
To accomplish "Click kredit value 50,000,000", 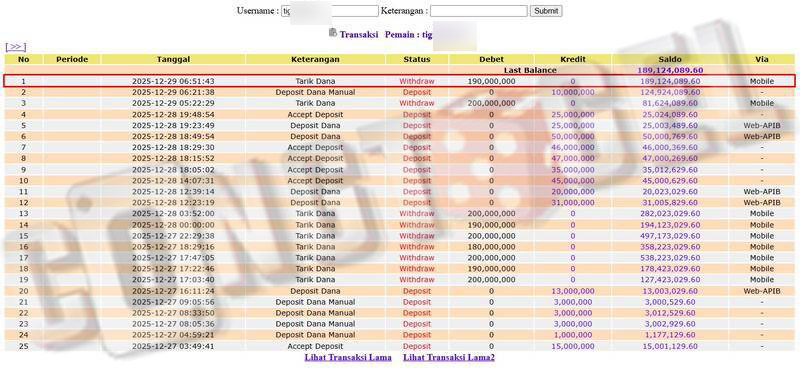I will [572, 137].
